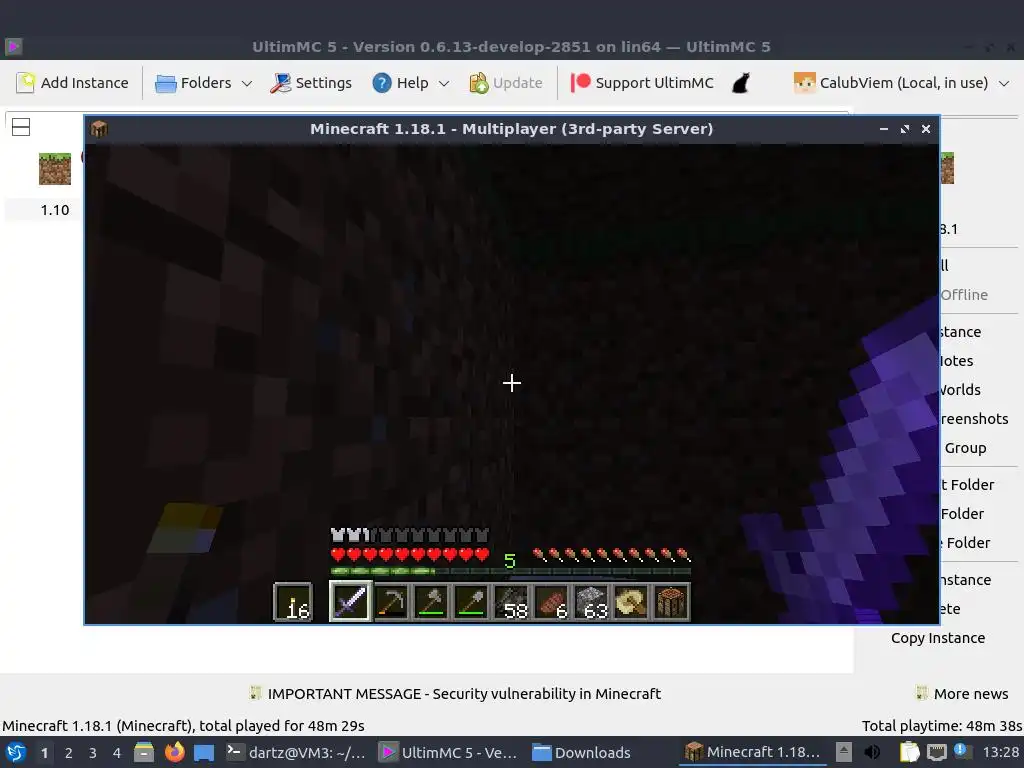
Task: Click the More news button
Action: (961, 694)
